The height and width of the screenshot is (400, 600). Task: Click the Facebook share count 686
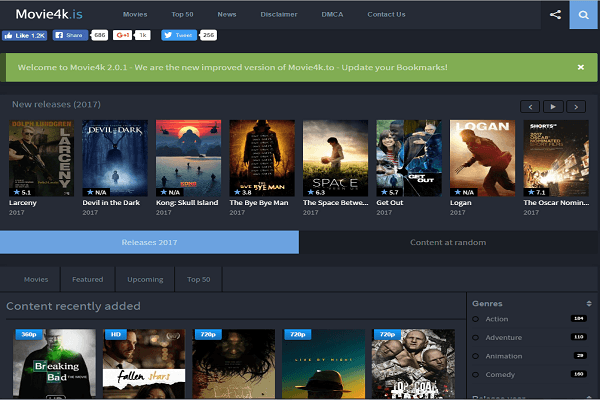(99, 35)
